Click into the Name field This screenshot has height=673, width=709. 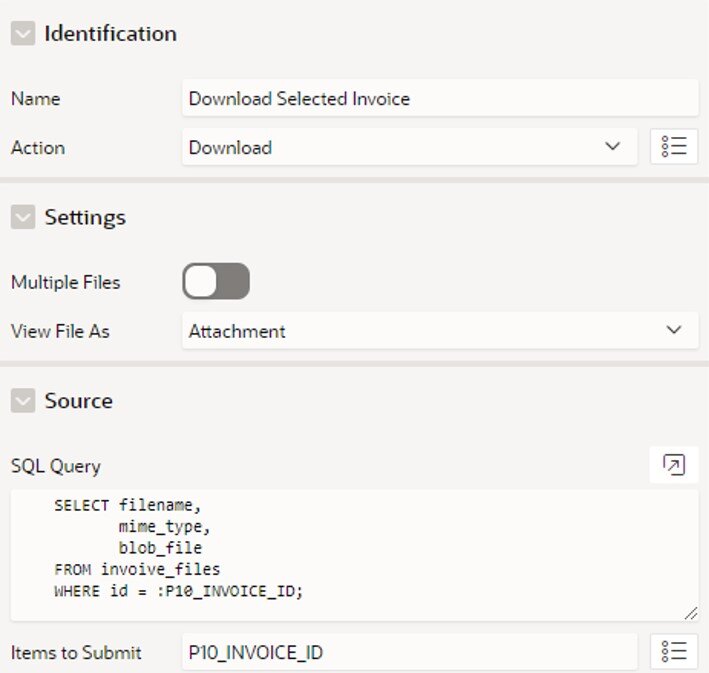tap(440, 98)
